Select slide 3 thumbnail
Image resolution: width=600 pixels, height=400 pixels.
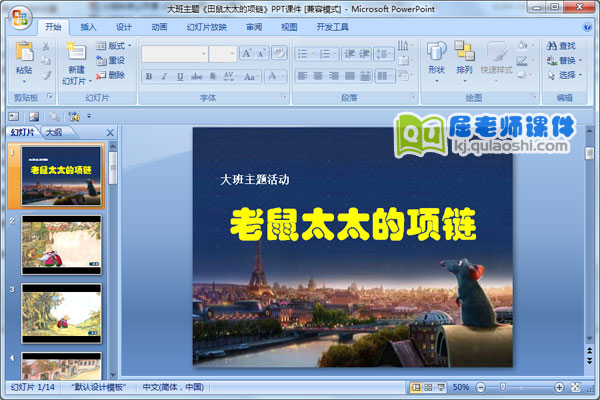(x=61, y=313)
